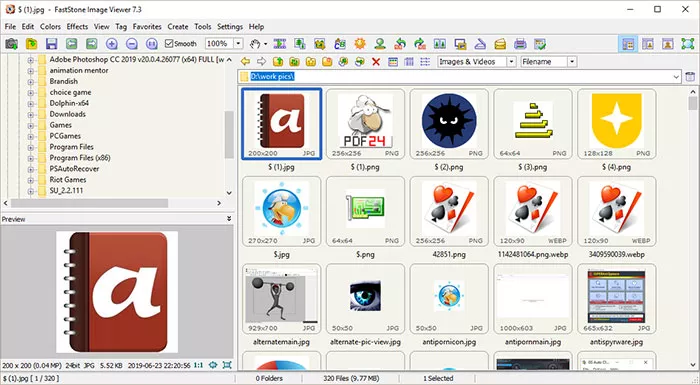This screenshot has width=700, height=385.
Task: Click the fit-to-window icon below preview
Action: [227, 365]
